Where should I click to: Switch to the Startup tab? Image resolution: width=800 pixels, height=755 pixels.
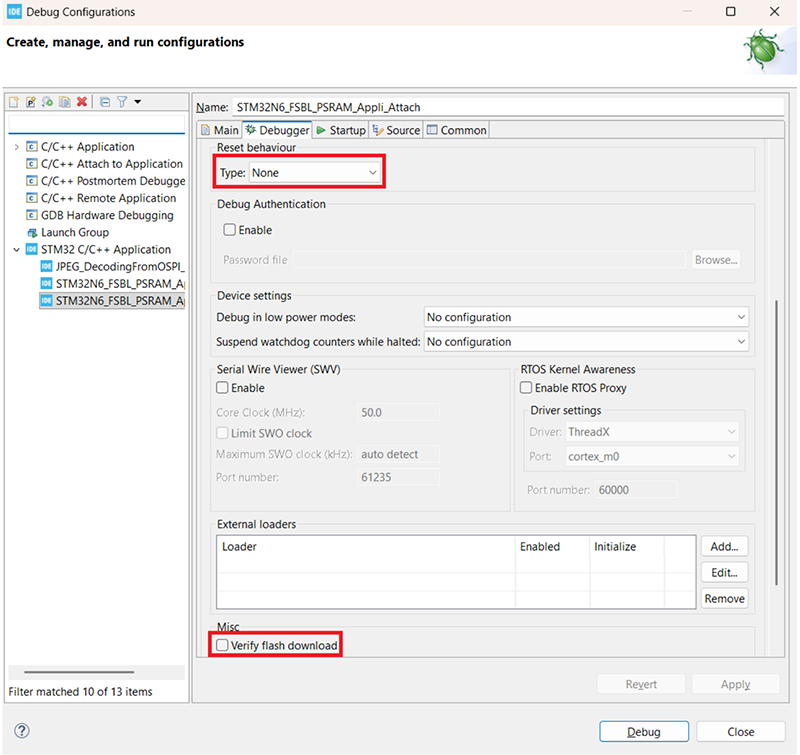341,130
